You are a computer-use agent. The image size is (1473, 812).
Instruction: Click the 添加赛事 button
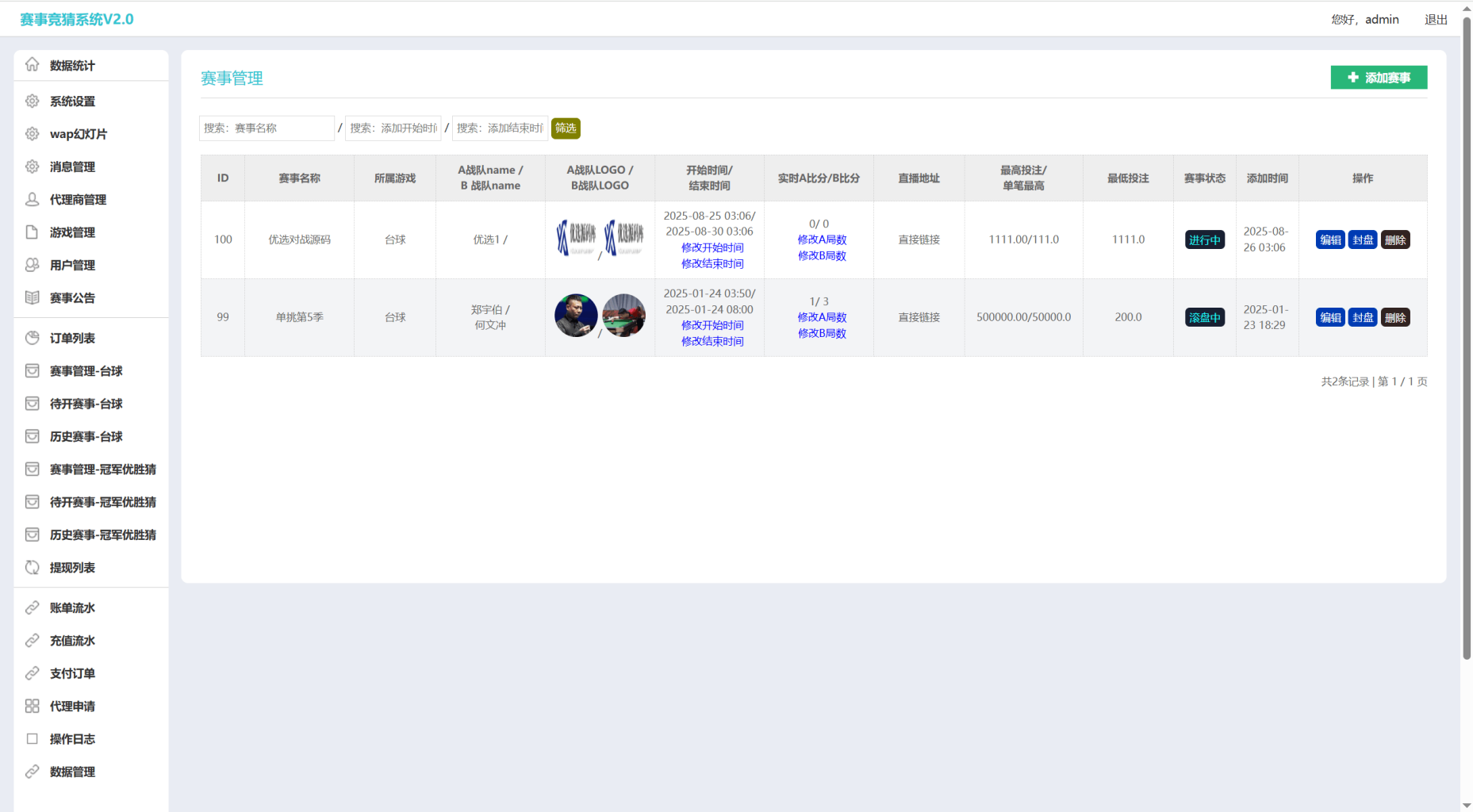[1379, 78]
